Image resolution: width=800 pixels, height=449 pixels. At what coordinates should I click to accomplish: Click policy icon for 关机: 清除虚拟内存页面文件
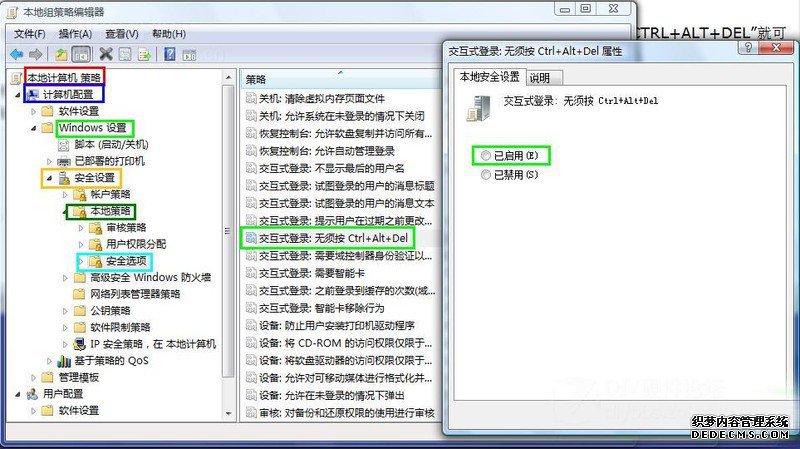pos(251,98)
